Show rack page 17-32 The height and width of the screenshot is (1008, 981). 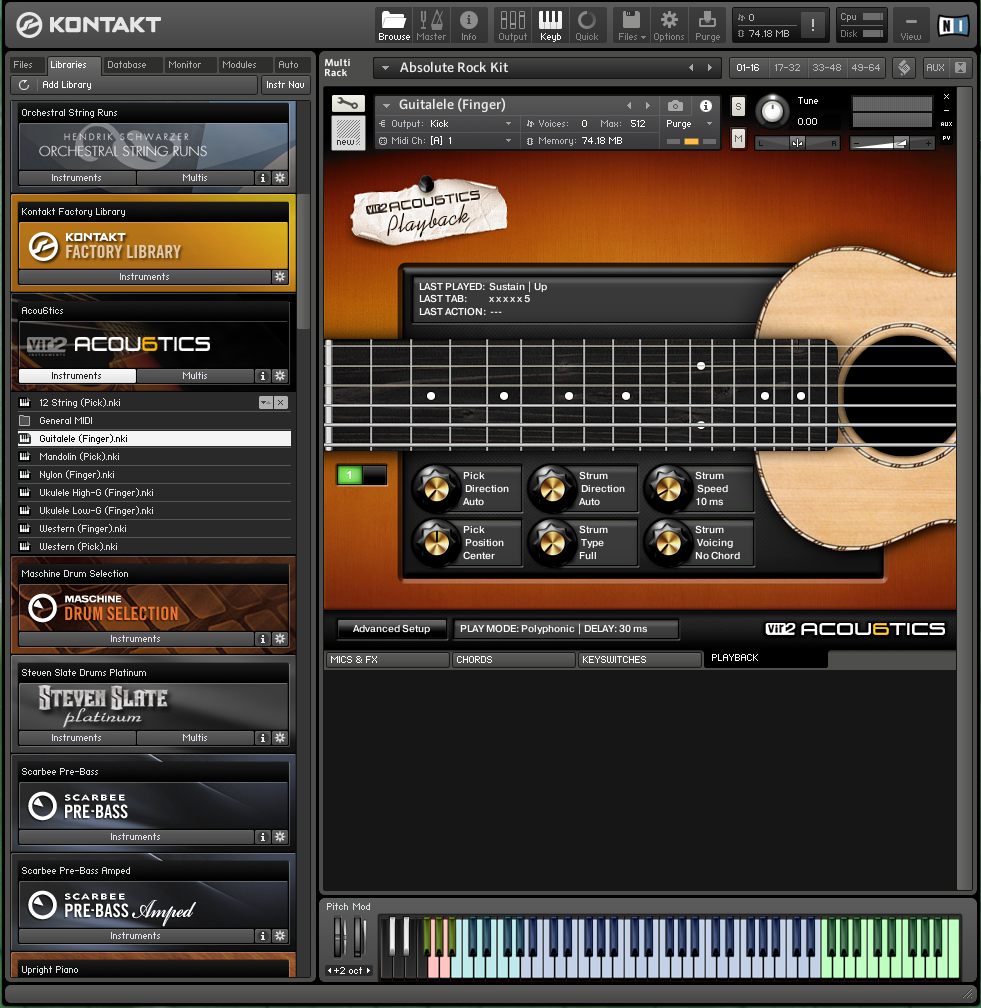787,68
